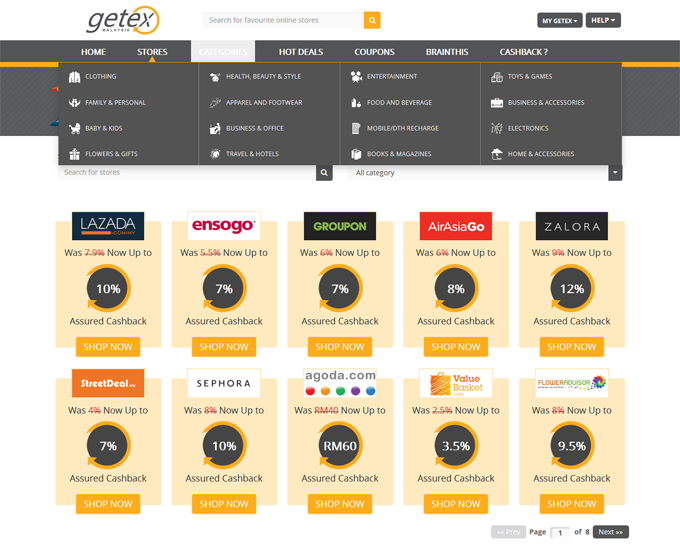Click the Books & Magazines icon

pyautogui.click(x=356, y=154)
